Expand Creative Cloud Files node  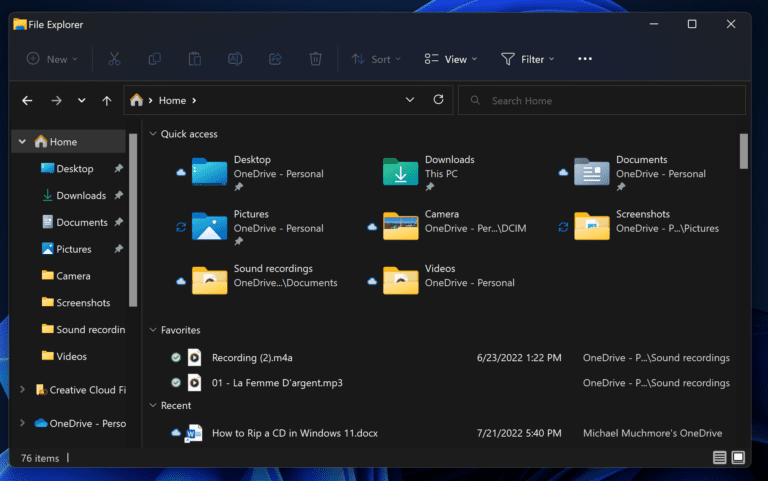click(22, 390)
